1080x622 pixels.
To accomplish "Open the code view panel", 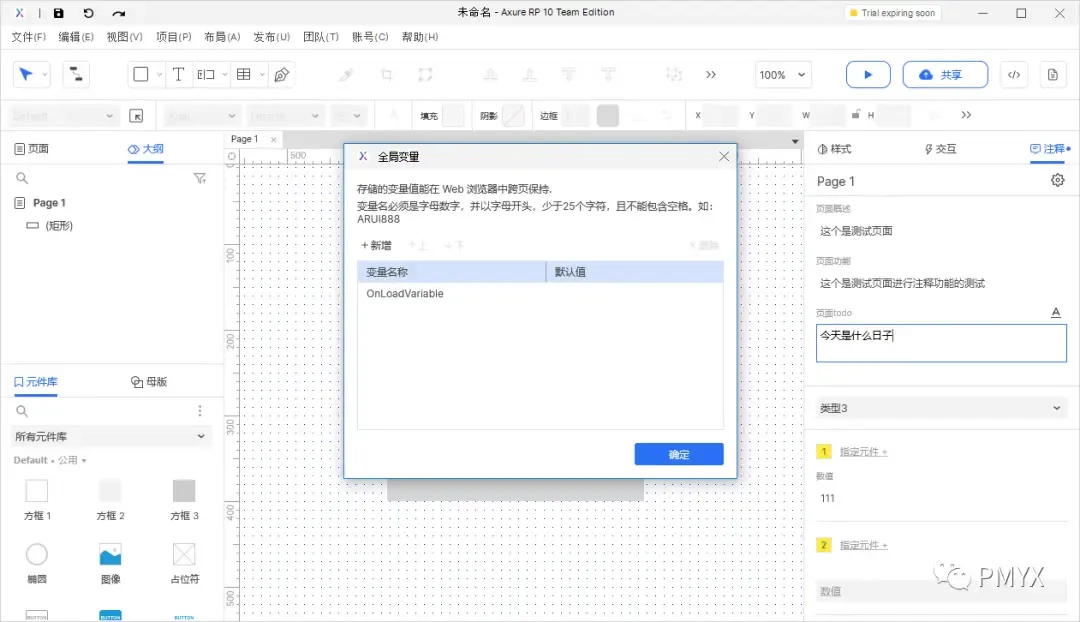I will pyautogui.click(x=1015, y=74).
